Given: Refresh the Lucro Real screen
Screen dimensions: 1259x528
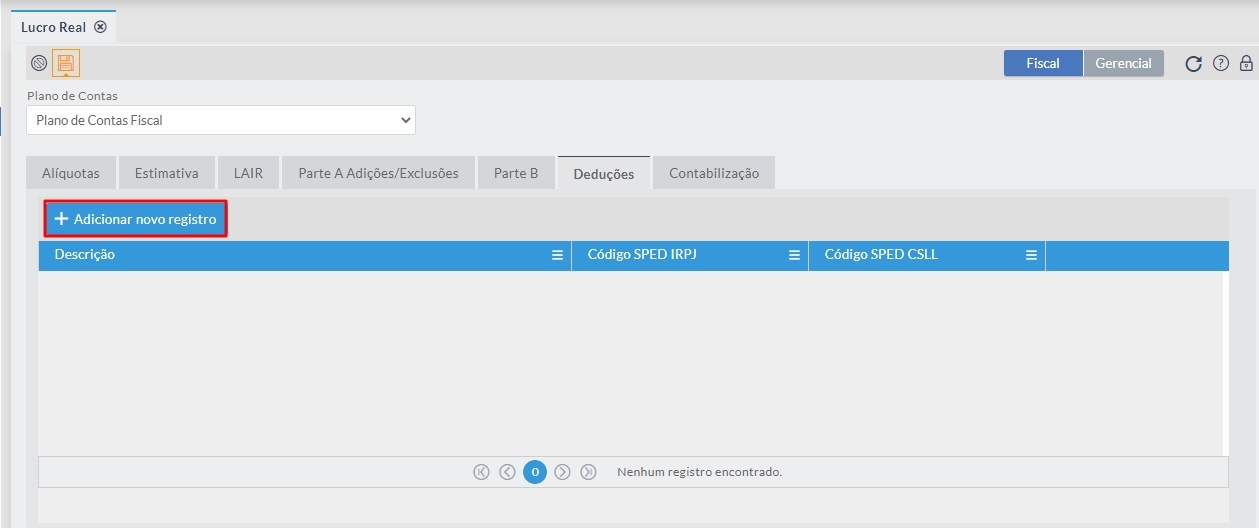Looking at the screenshot, I should 1193,64.
